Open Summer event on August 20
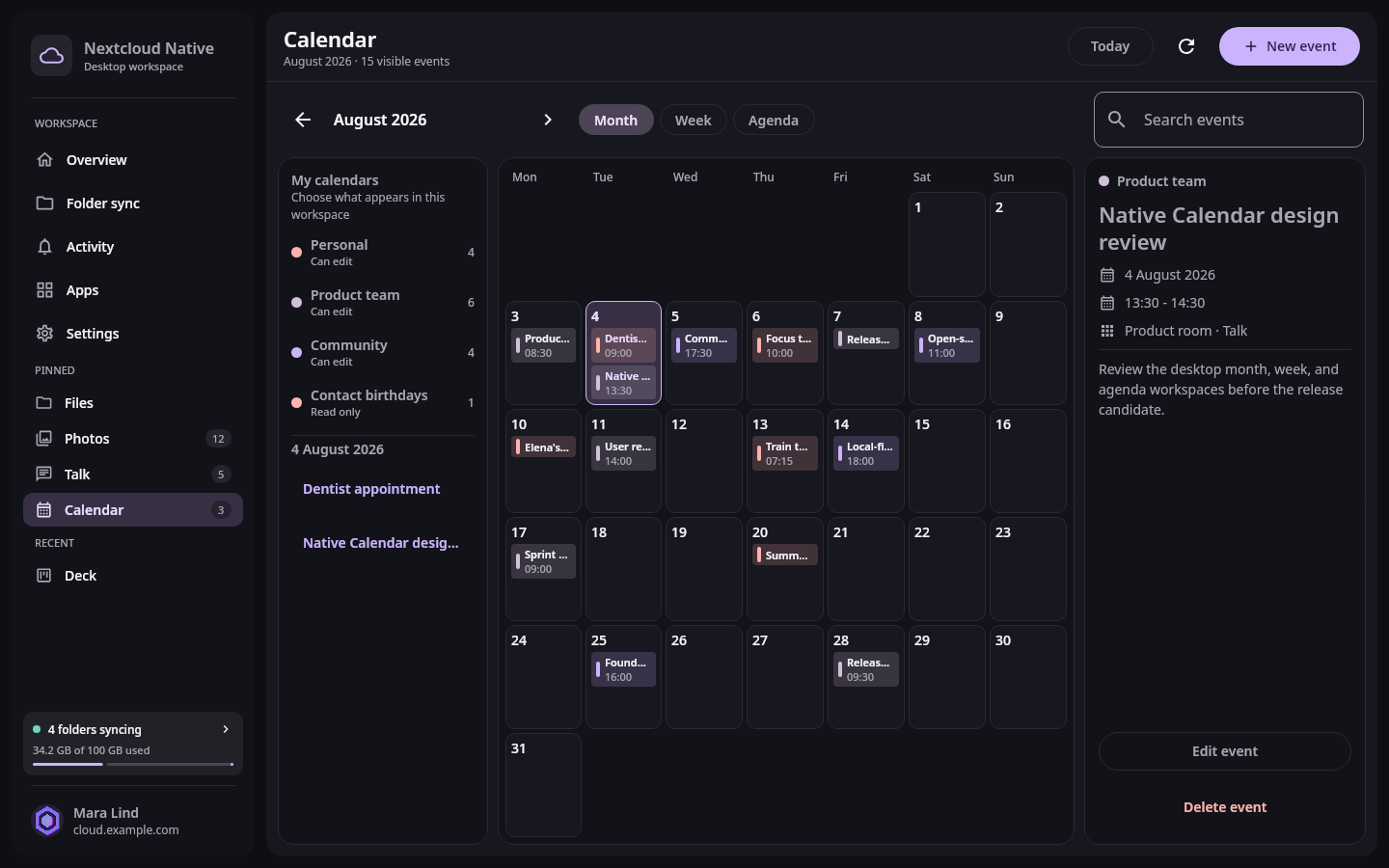This screenshot has width=1389, height=868. point(785,556)
